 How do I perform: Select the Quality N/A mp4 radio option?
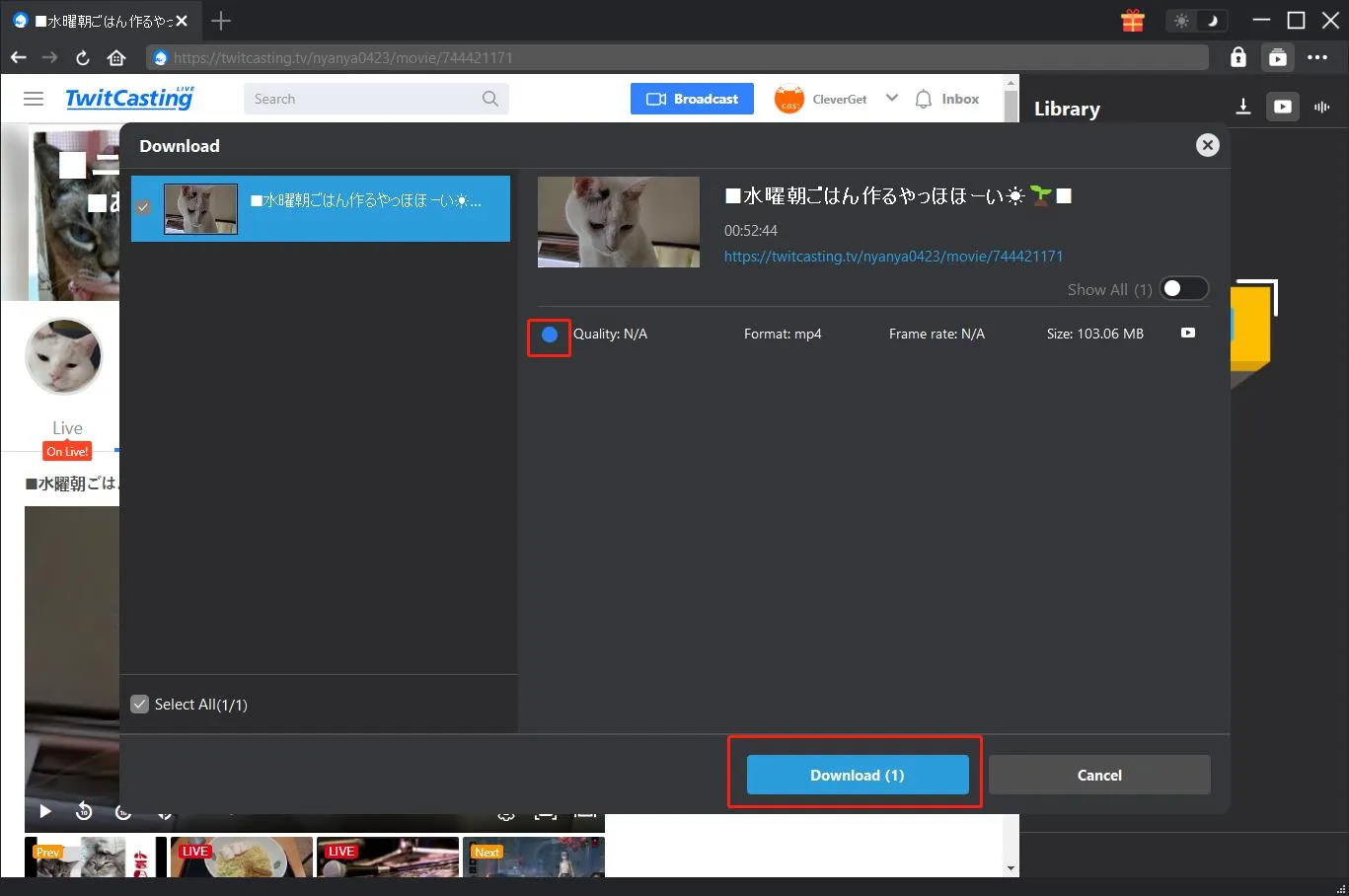(x=550, y=335)
